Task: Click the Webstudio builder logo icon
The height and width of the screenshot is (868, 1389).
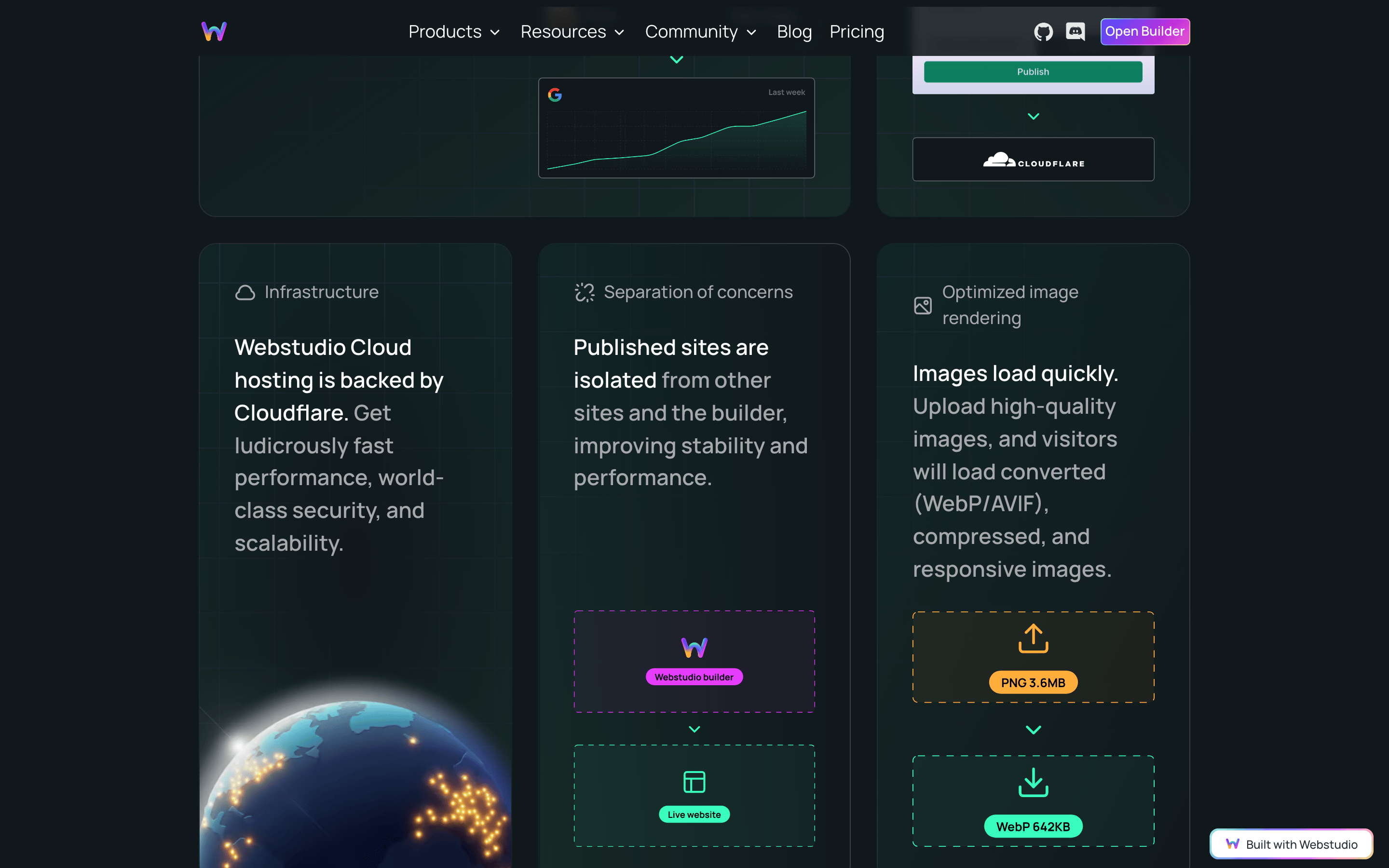Action: point(694,648)
